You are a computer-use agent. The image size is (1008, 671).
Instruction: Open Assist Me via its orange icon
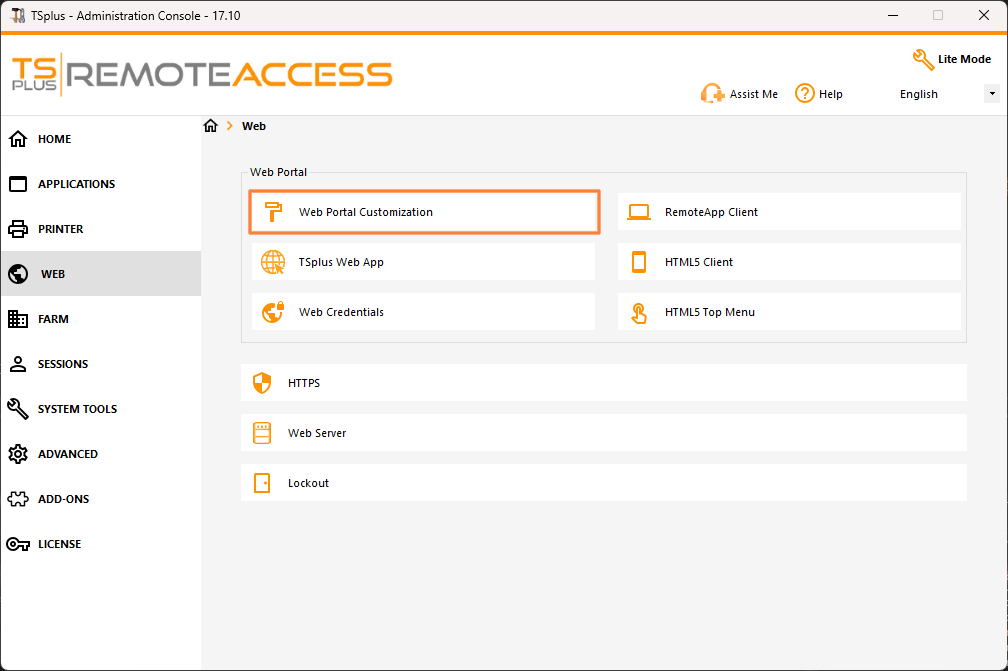713,93
